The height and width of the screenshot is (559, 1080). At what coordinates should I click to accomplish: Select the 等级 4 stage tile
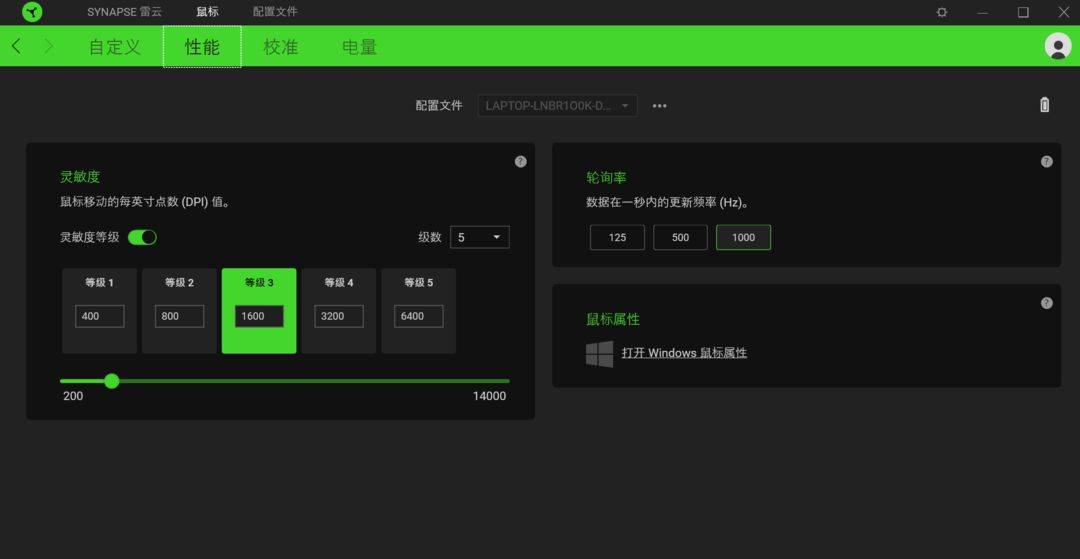(x=339, y=311)
